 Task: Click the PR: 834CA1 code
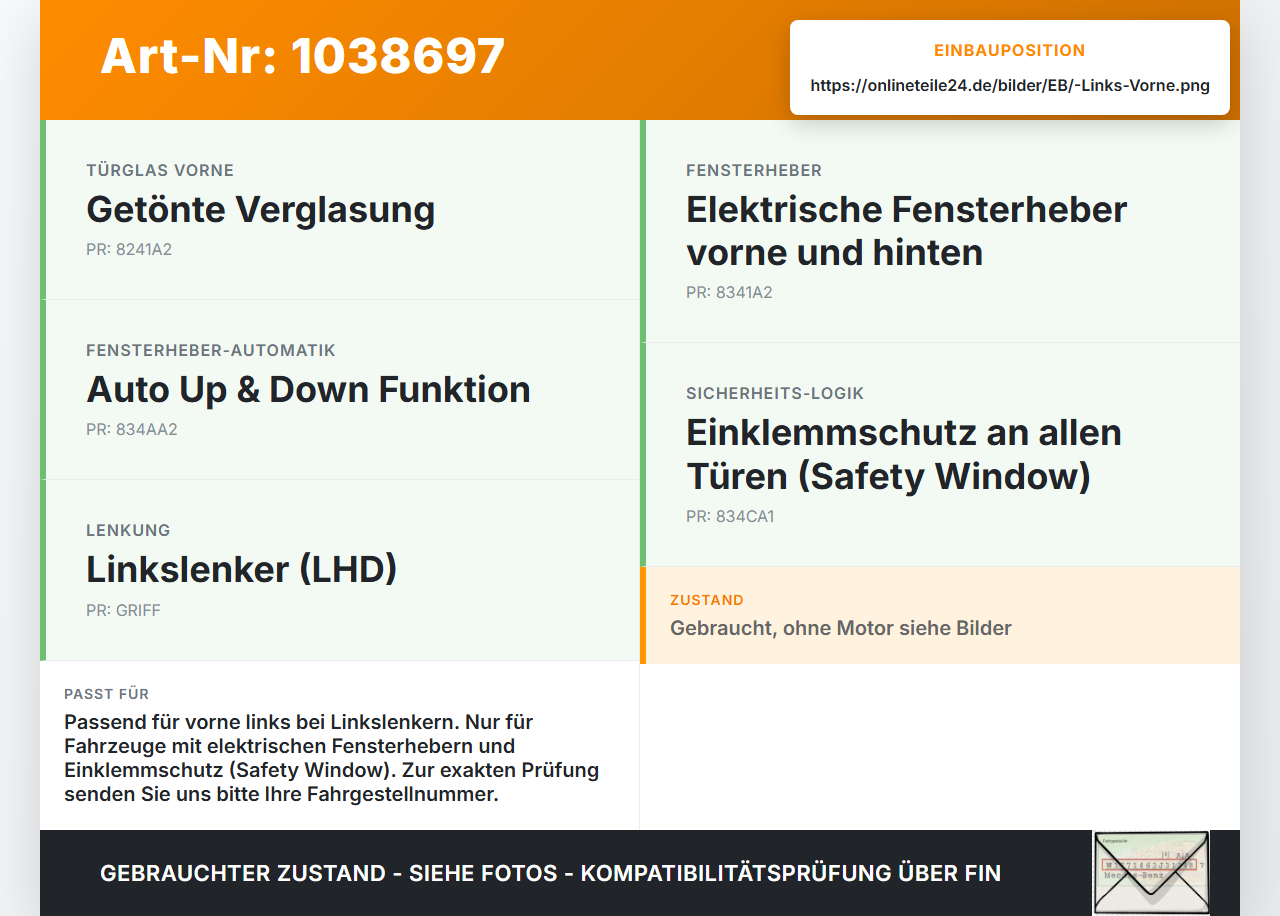pos(730,517)
